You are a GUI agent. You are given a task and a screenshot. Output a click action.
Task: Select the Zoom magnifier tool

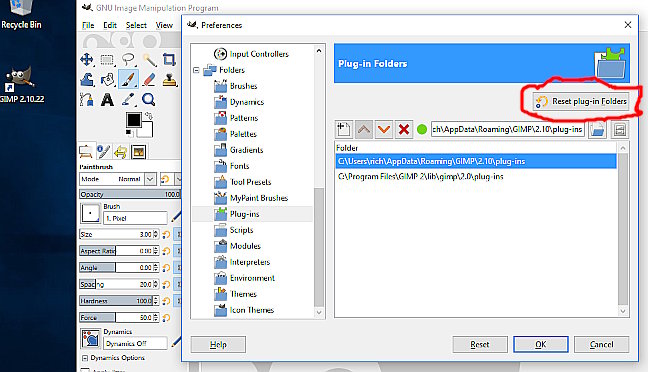coord(149,100)
